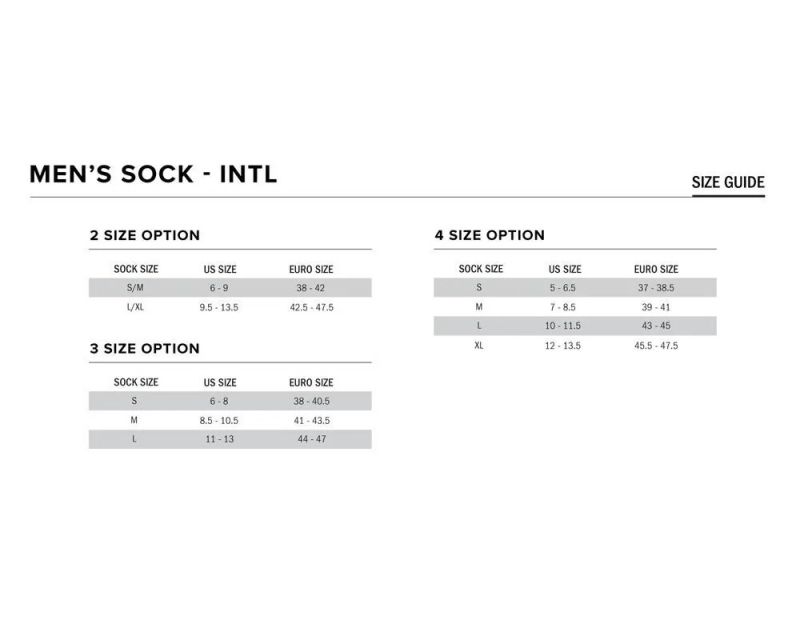Select the 2 SIZE OPTION heading
Viewport: 800px width, 640px height.
(x=145, y=236)
